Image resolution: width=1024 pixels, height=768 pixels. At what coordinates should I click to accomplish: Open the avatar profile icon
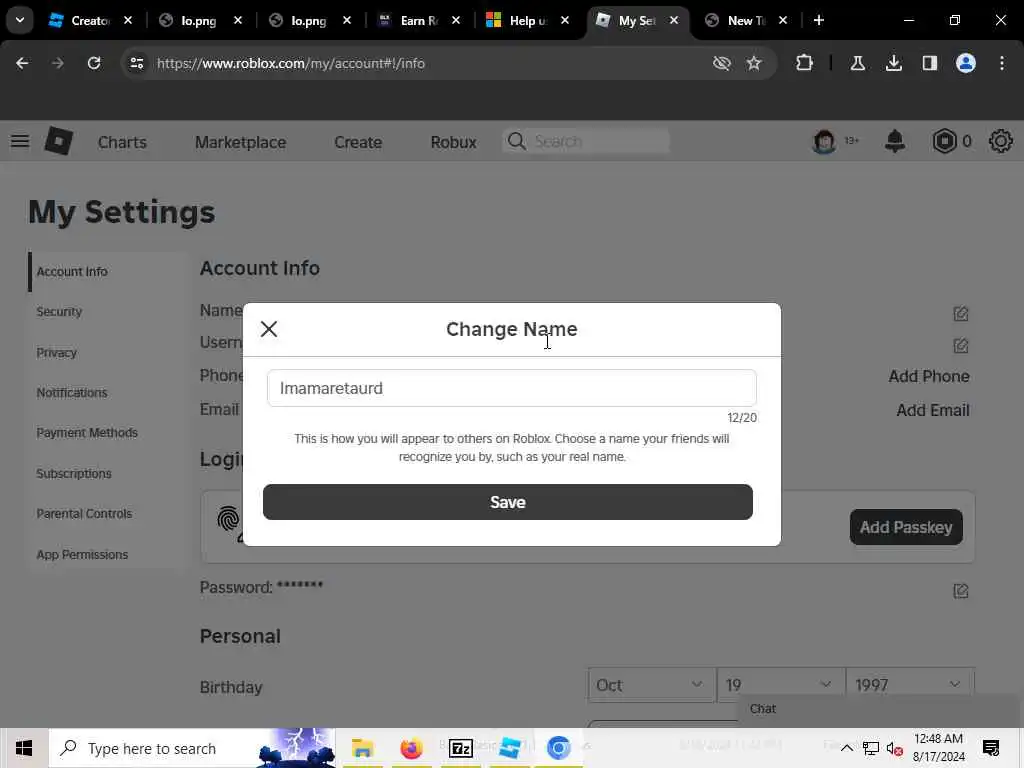click(824, 141)
